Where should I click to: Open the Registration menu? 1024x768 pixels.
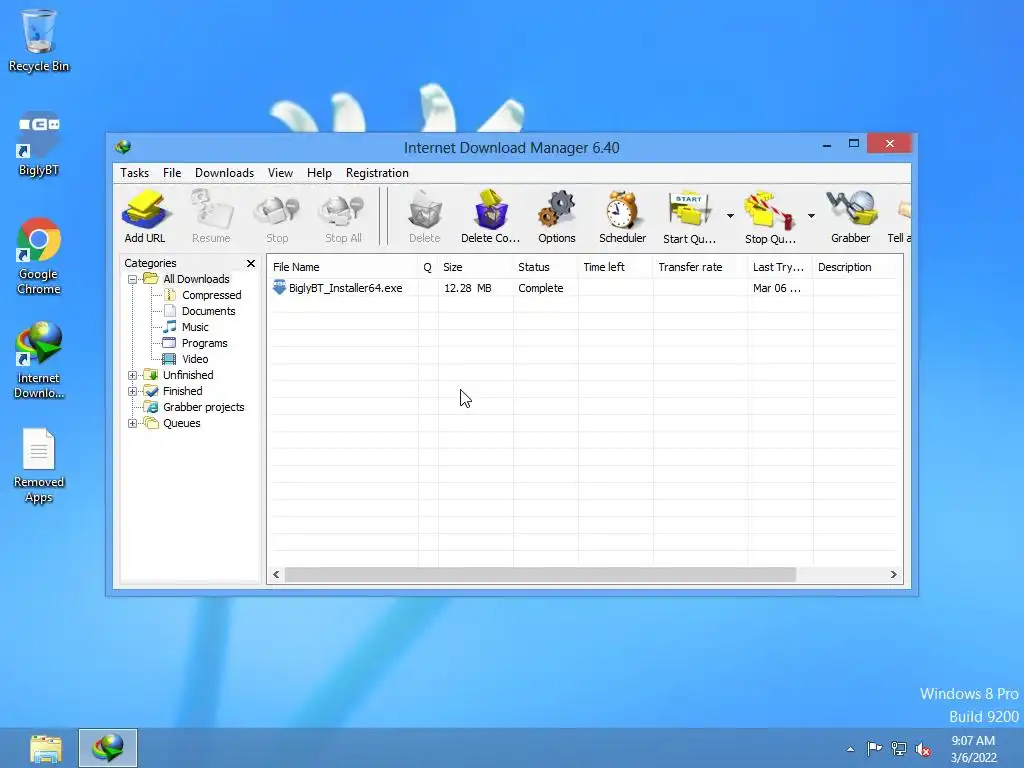377,173
